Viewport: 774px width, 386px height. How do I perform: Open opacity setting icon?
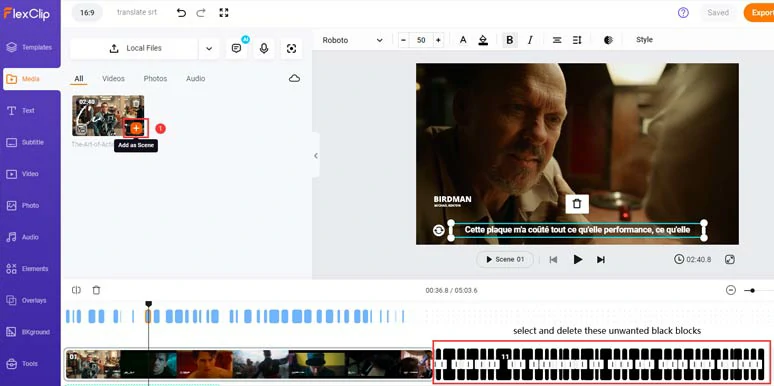pyautogui.click(x=608, y=40)
